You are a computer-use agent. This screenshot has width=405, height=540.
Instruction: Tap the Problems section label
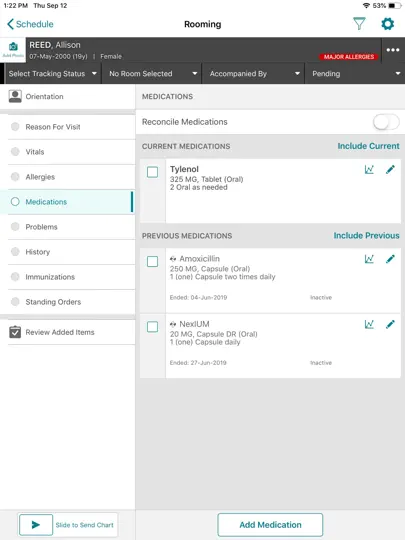coord(41,227)
